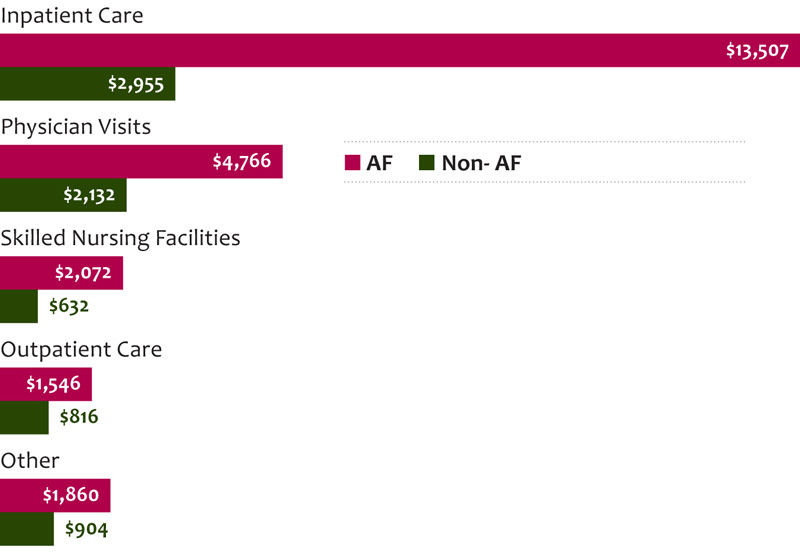Click the Skilled Nursing Facilities label

point(120,238)
